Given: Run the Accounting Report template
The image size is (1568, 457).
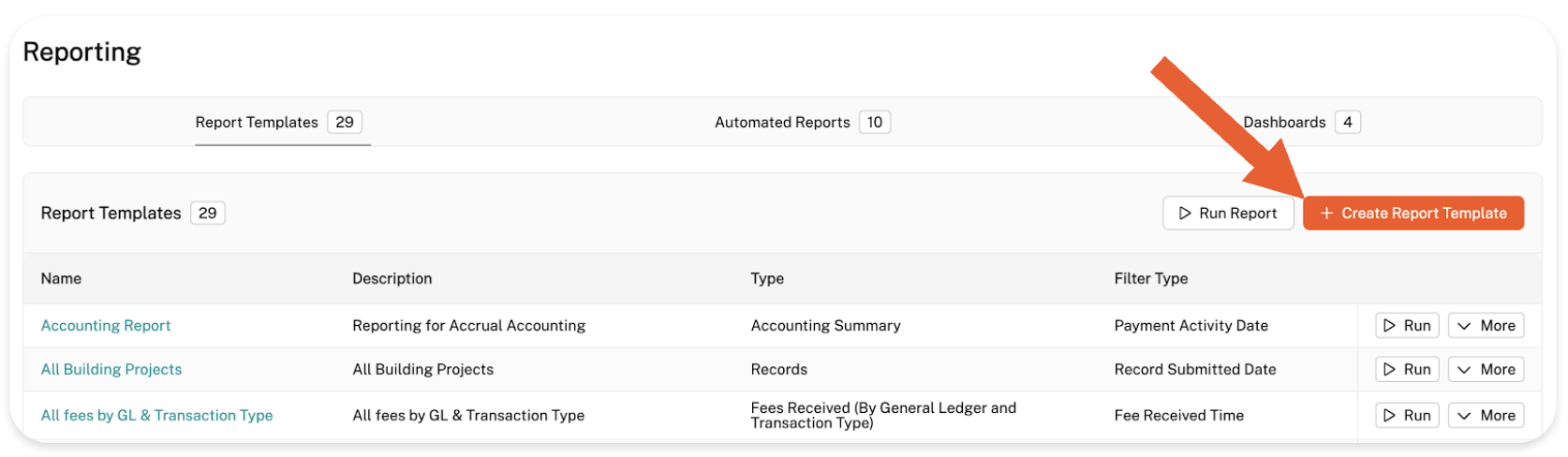Looking at the screenshot, I should 1407,326.
